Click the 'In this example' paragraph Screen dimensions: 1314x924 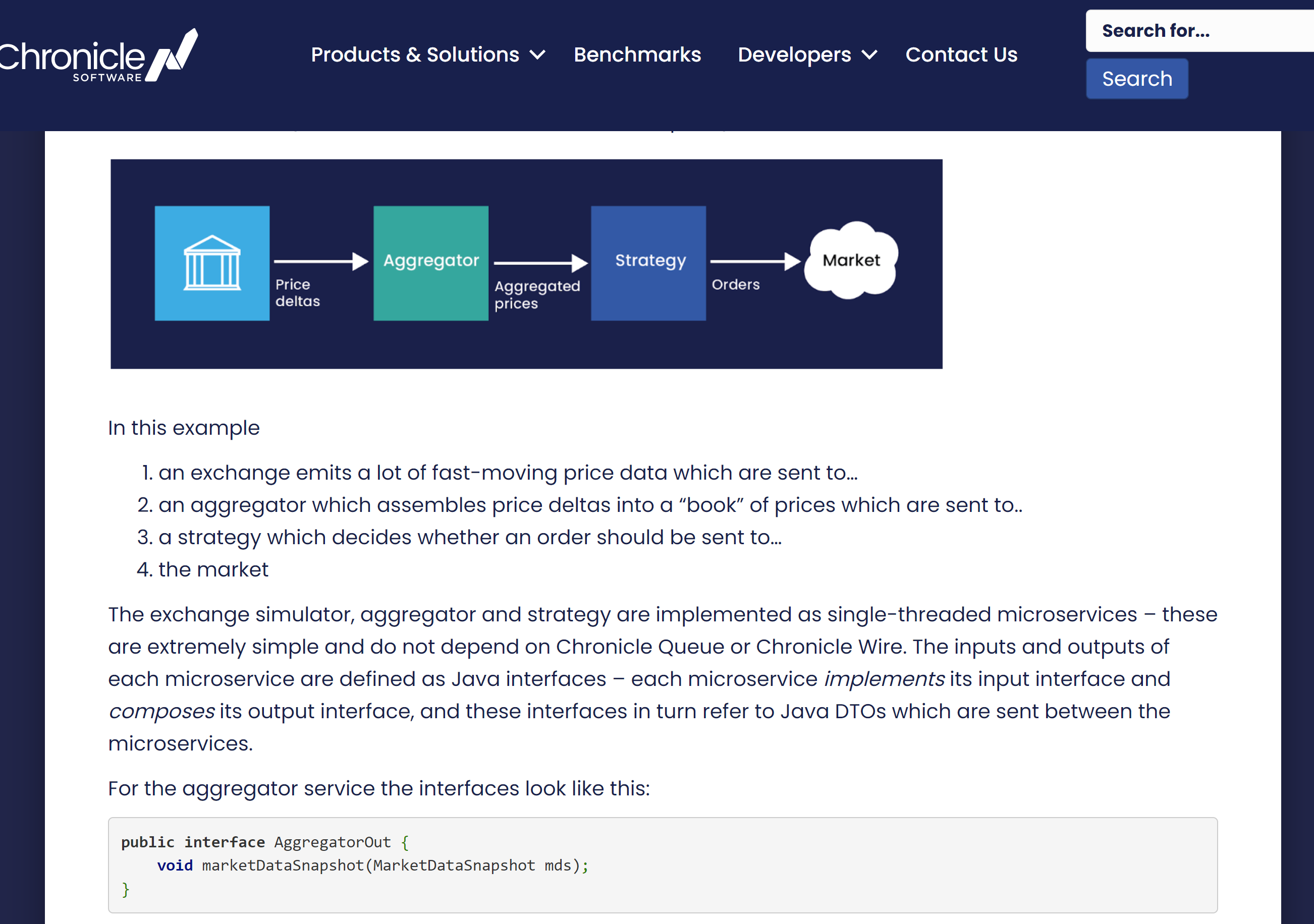click(184, 428)
